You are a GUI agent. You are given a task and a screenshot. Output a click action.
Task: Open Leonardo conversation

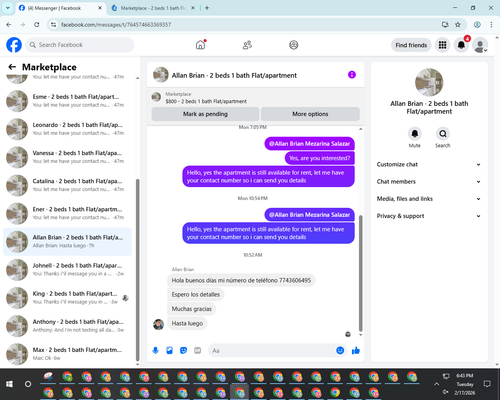click(x=67, y=129)
